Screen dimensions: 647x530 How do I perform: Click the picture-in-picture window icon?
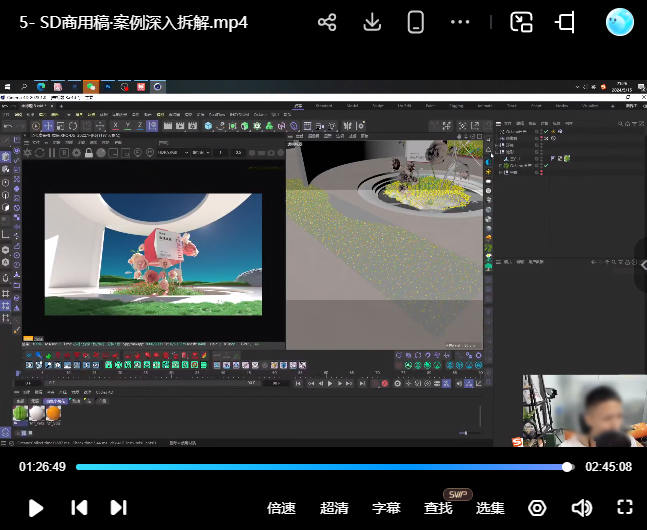click(x=521, y=22)
